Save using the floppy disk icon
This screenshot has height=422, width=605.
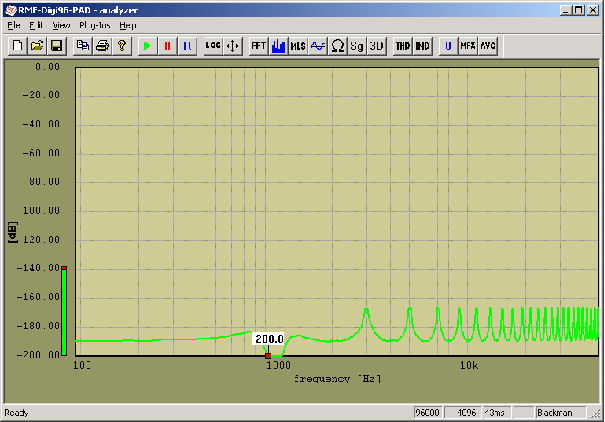click(x=56, y=46)
